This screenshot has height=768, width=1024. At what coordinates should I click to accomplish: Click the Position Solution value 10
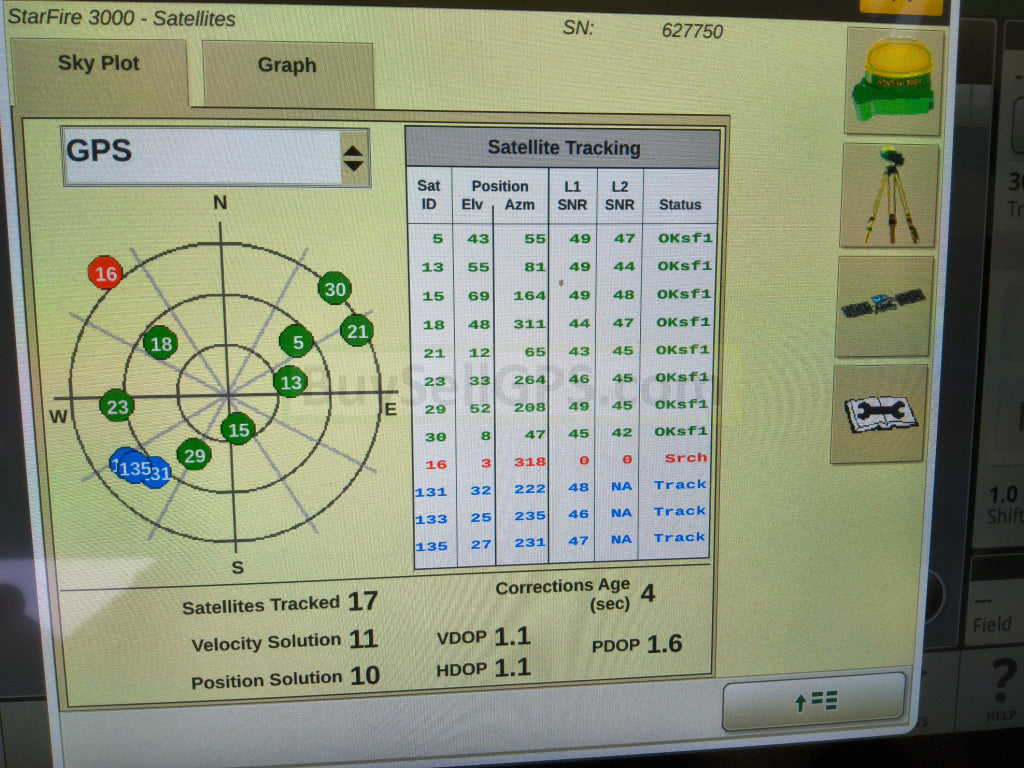tap(364, 675)
